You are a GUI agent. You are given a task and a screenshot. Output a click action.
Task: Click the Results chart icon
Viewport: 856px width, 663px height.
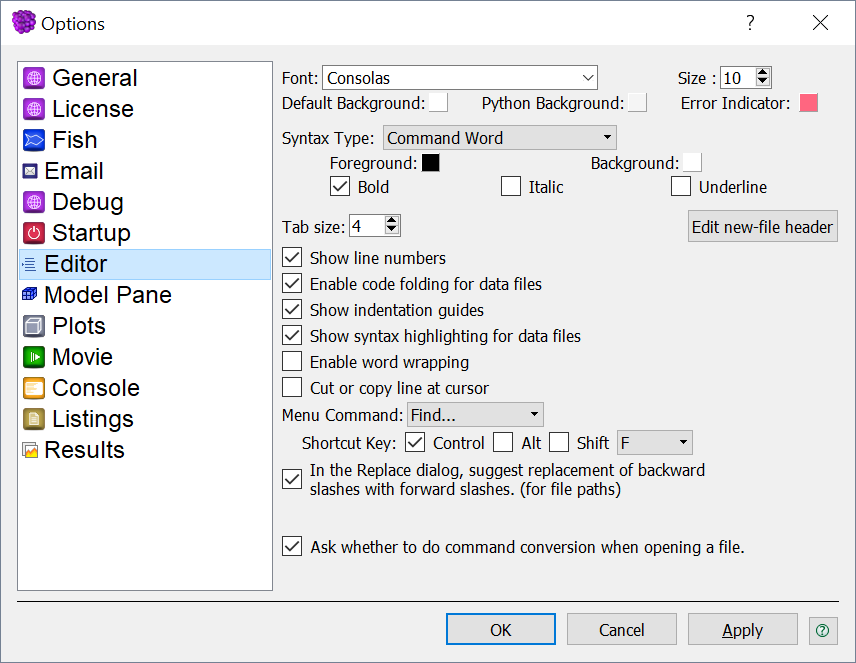click(x=30, y=450)
